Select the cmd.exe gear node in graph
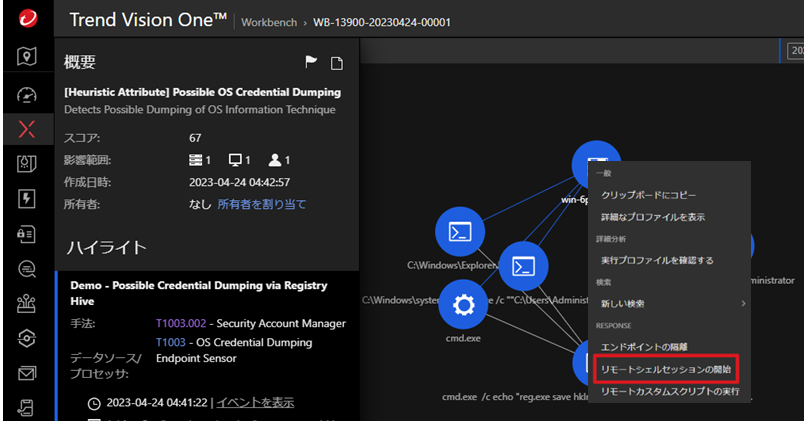804x421 pixels. [x=461, y=304]
